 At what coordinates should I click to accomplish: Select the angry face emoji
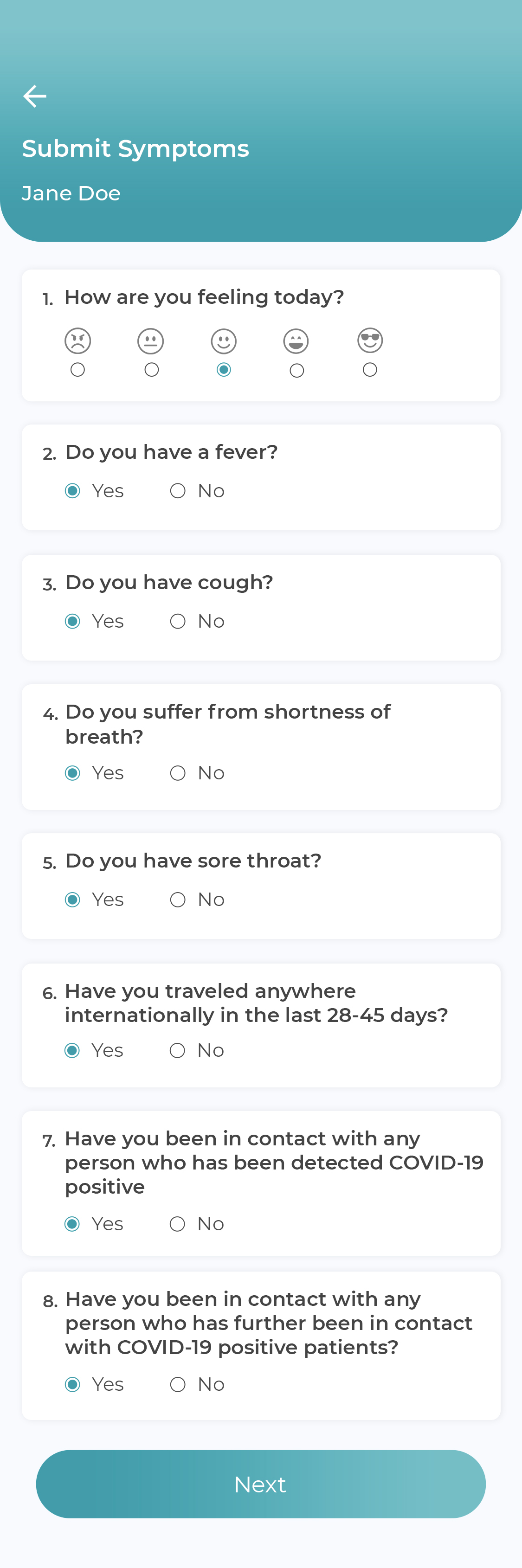78,341
